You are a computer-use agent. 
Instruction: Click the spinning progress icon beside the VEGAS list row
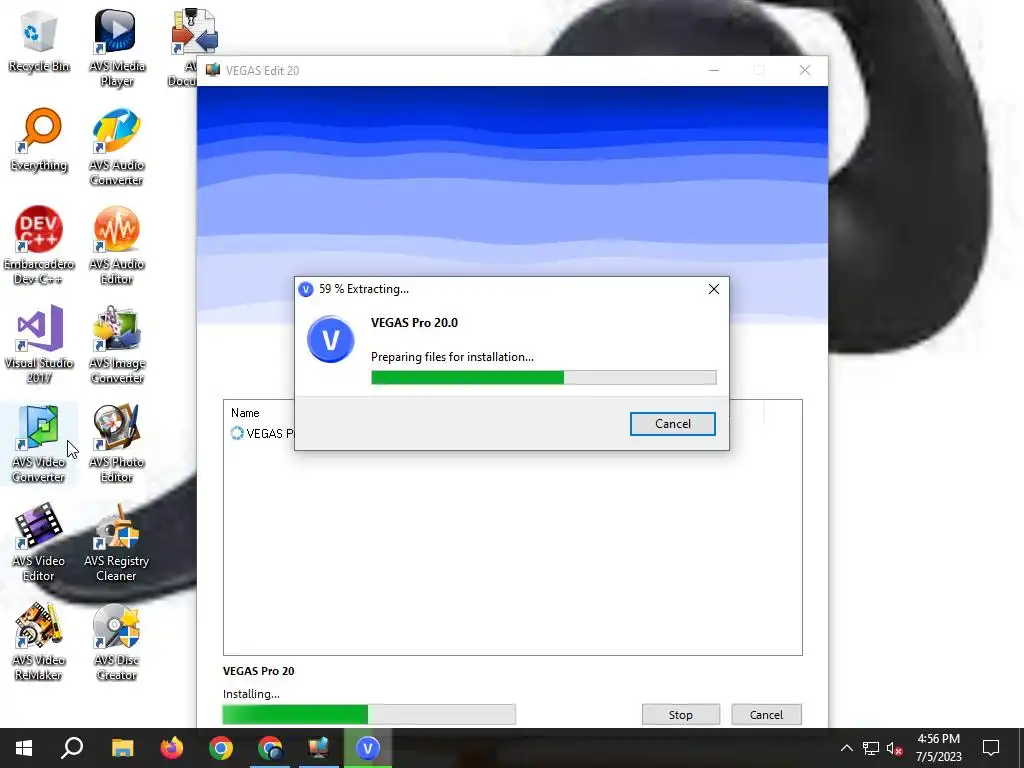(237, 433)
